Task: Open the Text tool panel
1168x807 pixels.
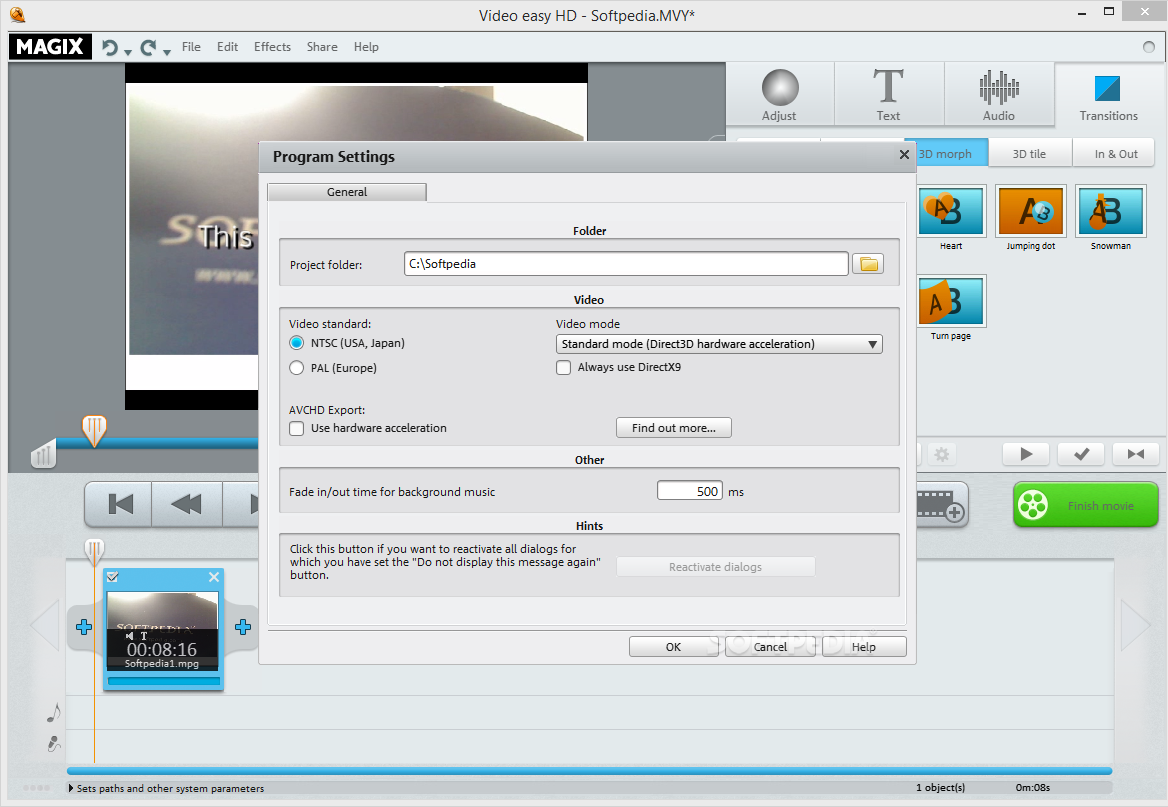Action: tap(888, 94)
